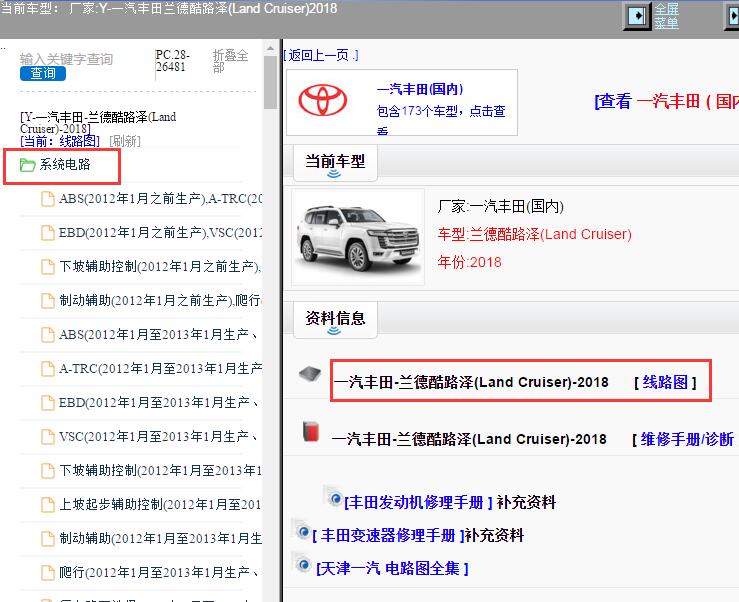
Task: Click the 全屏菜单 fullscreen icon
Action: (637, 16)
